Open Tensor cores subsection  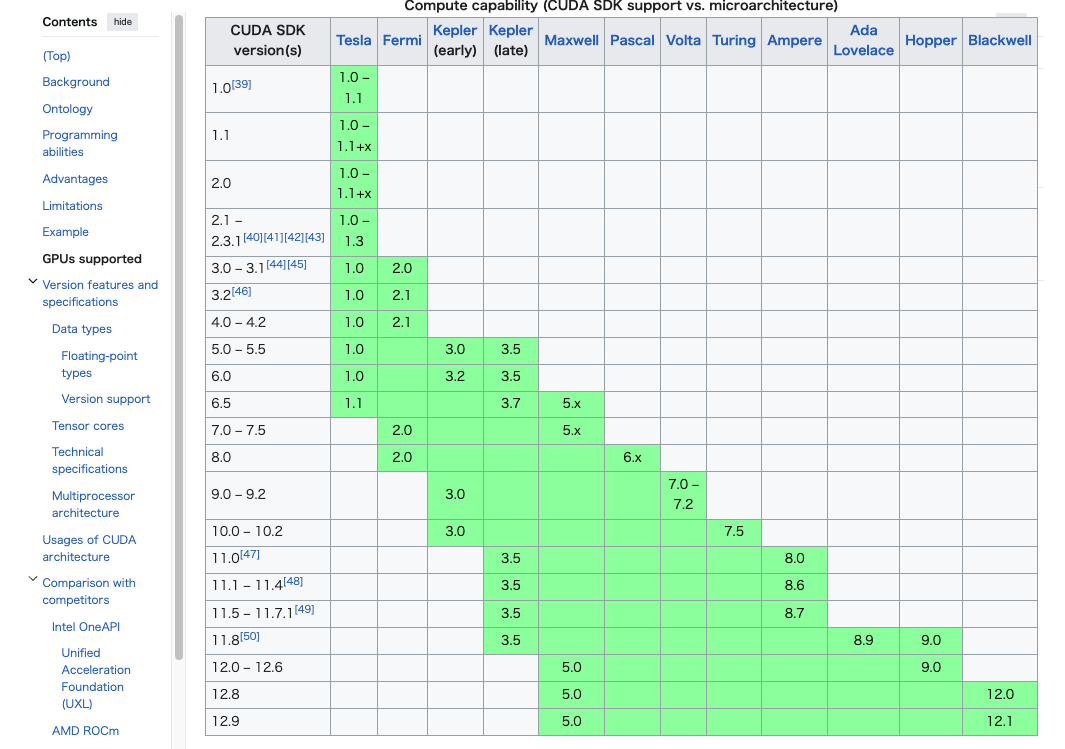[88, 426]
